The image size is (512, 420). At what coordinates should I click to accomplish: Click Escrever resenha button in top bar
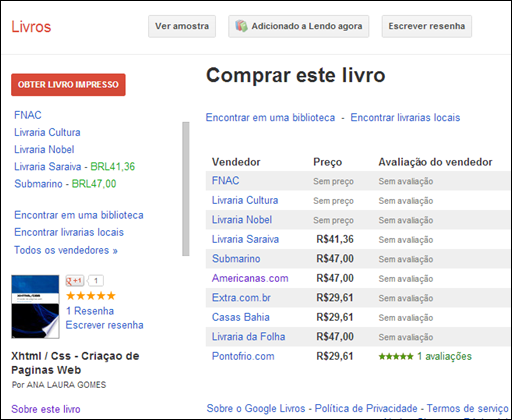[427, 26]
